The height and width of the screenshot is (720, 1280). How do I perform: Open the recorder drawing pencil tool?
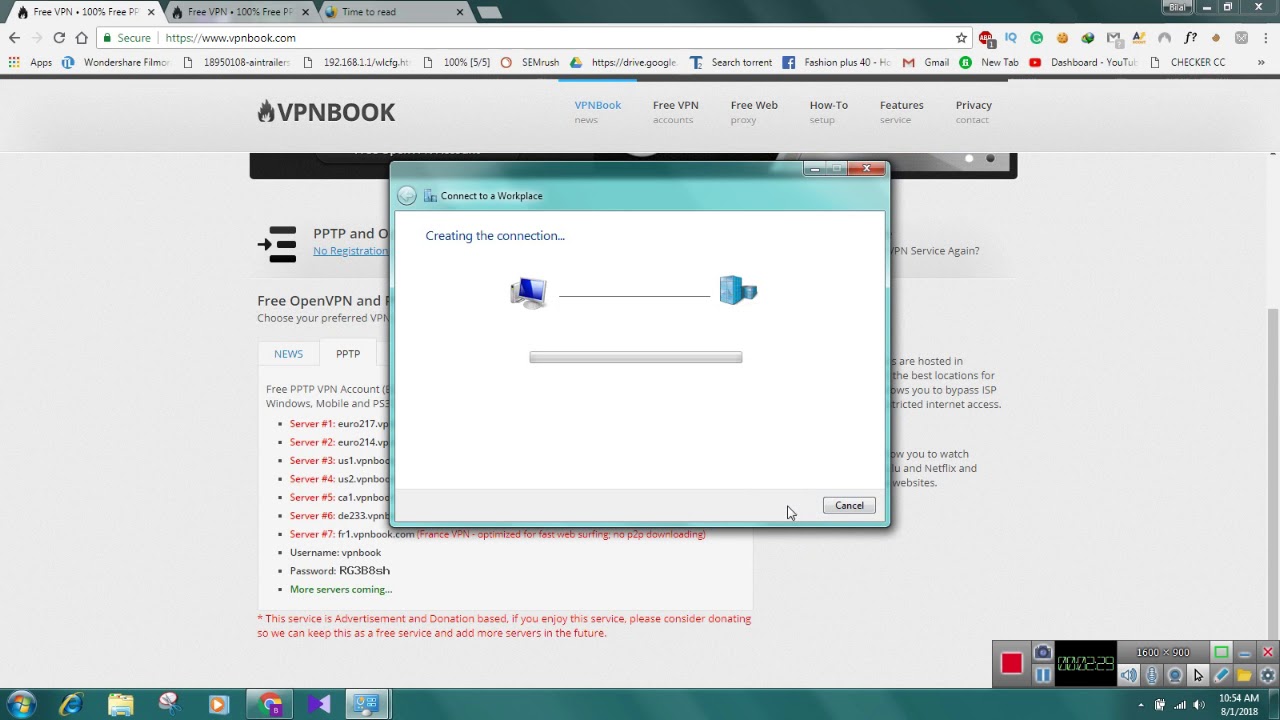tap(1221, 675)
